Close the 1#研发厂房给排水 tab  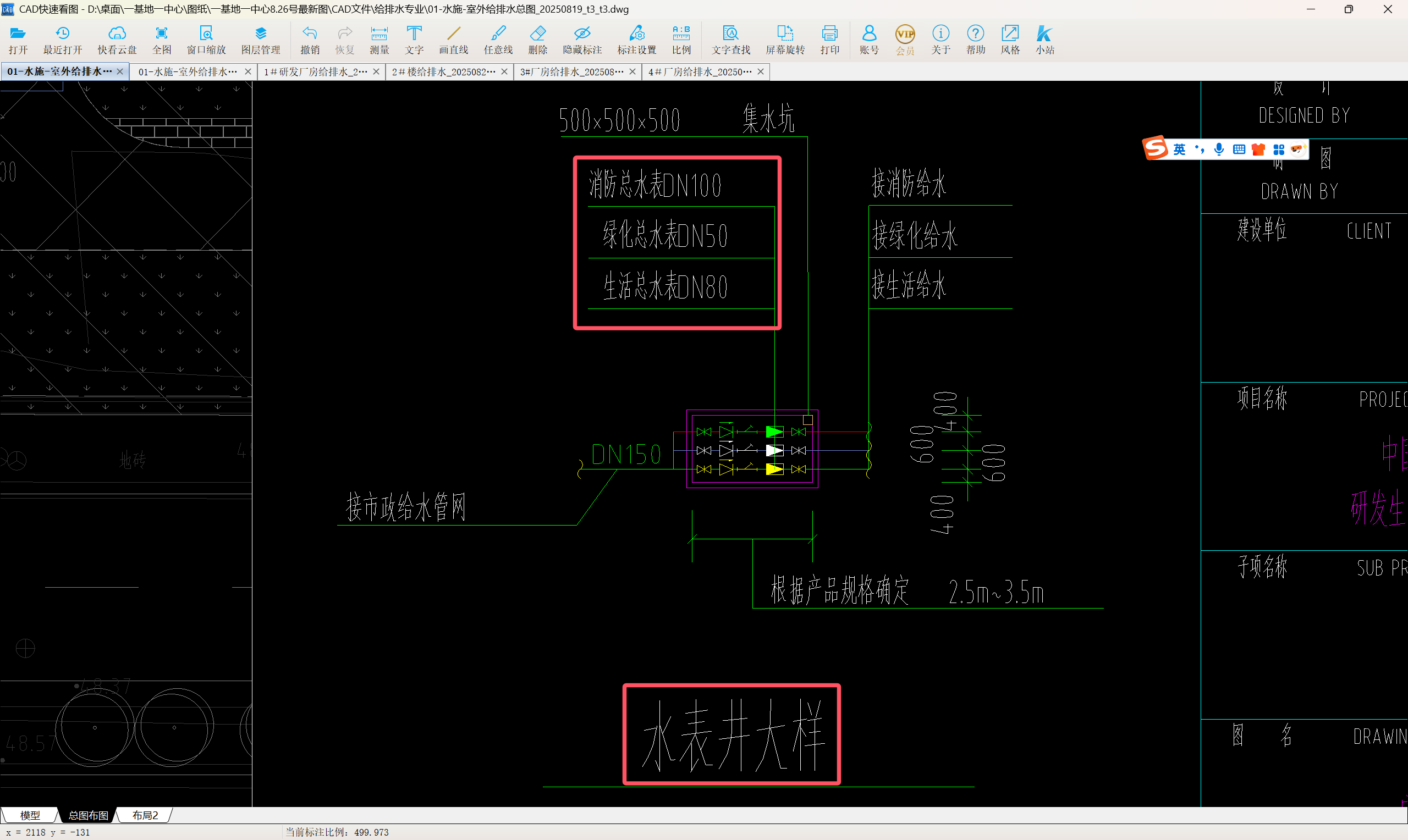coord(376,71)
